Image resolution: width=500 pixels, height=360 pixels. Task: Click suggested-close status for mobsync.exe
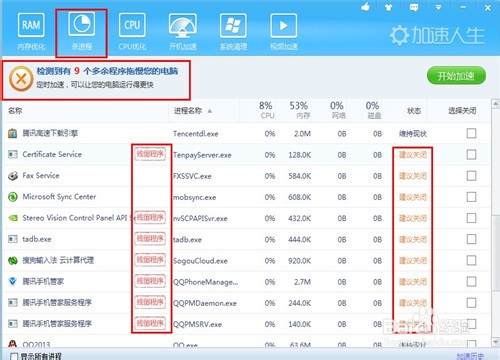tap(413, 197)
